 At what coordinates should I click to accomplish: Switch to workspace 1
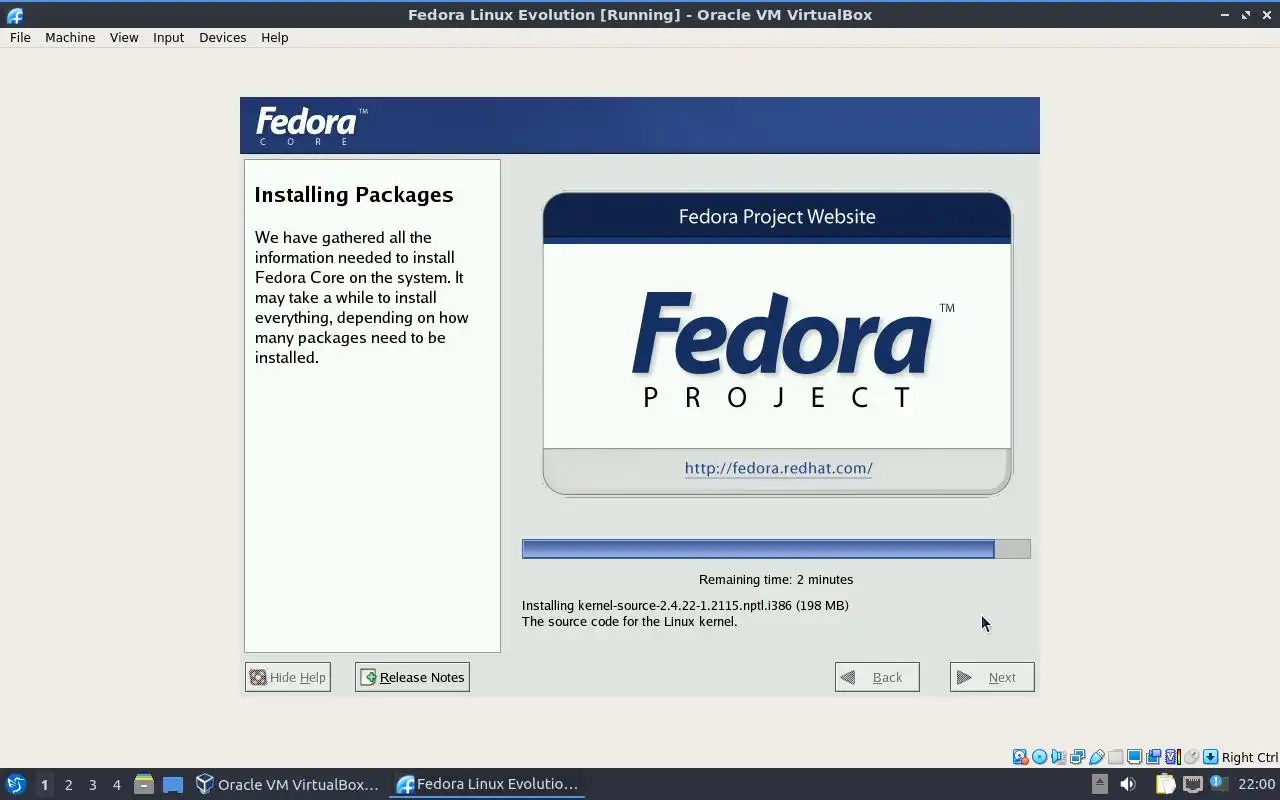click(44, 784)
